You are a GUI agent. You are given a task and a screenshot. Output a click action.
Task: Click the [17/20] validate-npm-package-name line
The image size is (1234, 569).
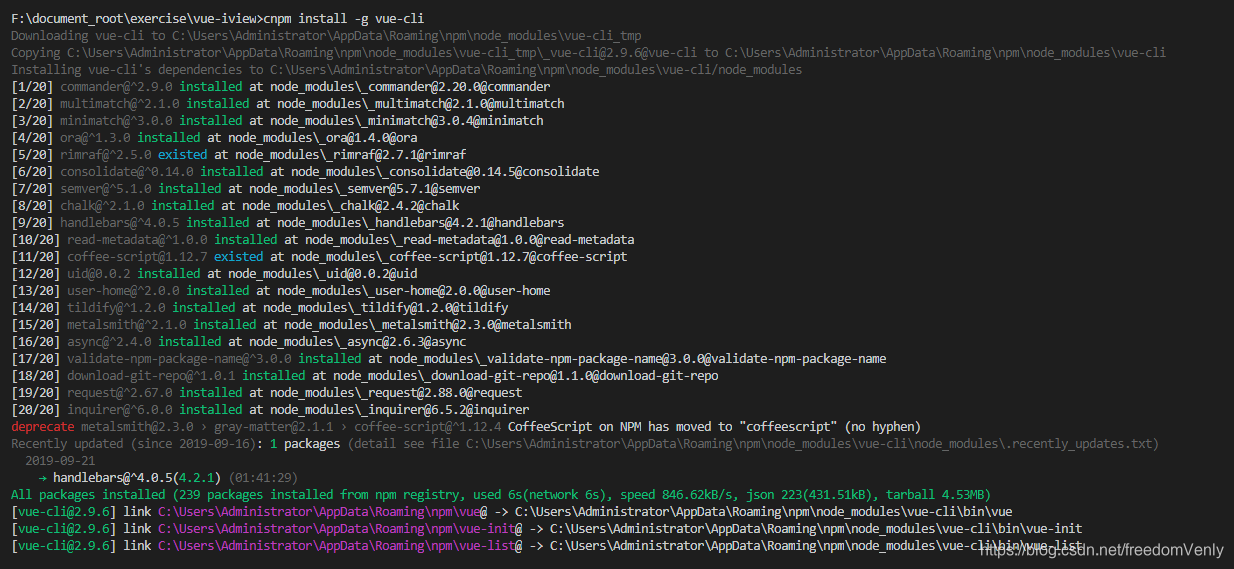coord(449,358)
